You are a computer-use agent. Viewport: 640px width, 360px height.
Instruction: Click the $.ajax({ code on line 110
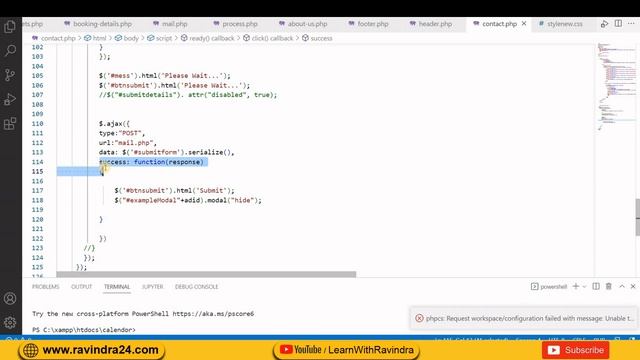tap(114, 124)
